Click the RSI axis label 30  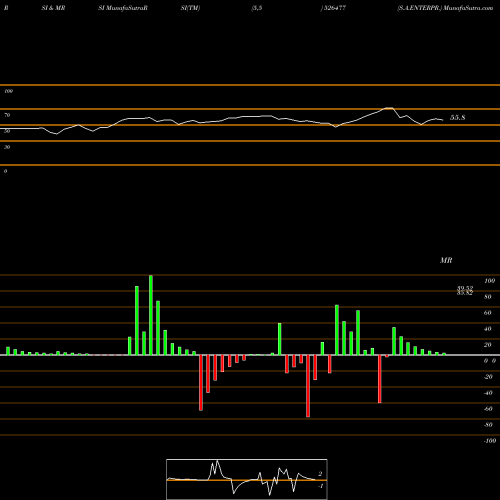7,147
